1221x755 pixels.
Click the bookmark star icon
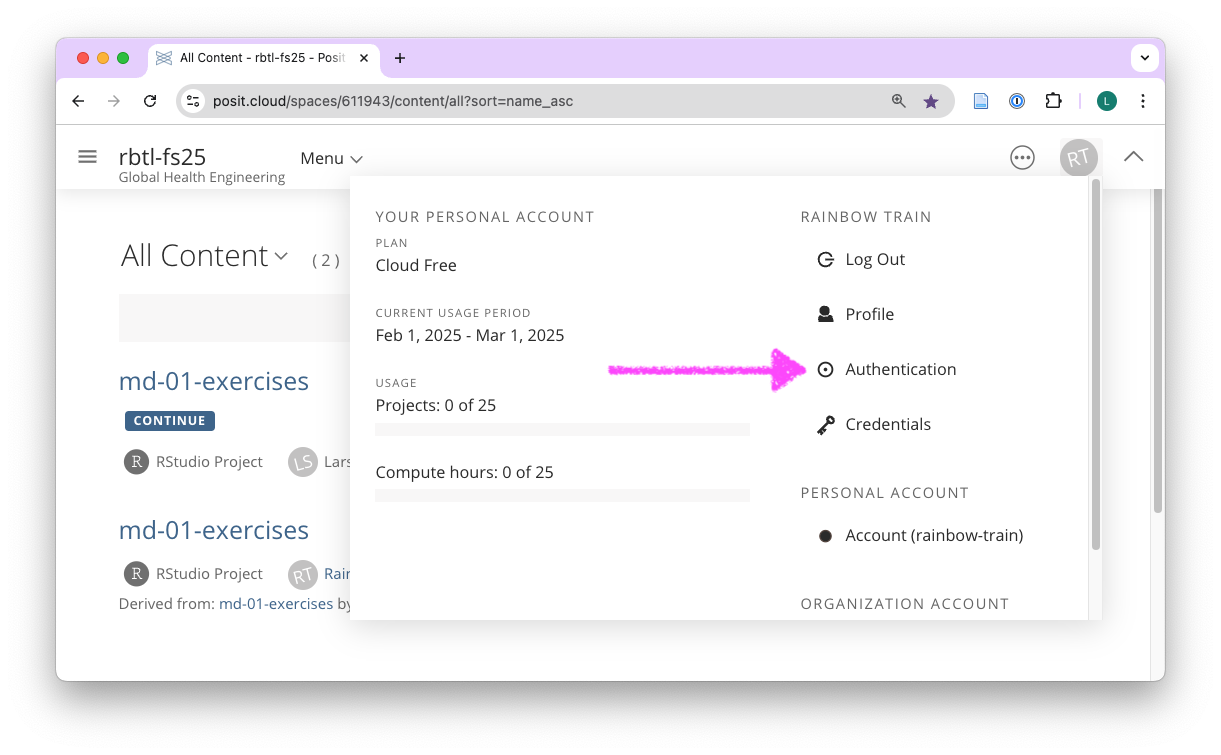pyautogui.click(x=931, y=101)
